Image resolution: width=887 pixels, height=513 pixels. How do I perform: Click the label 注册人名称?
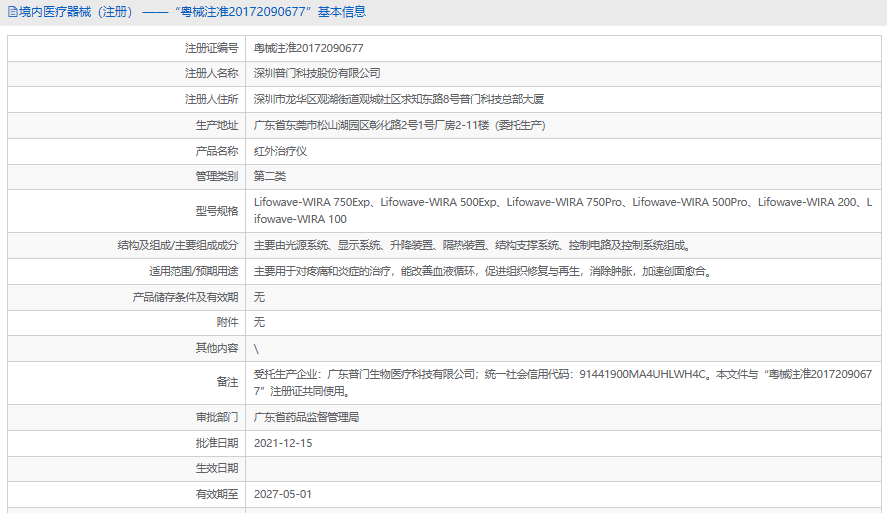(x=212, y=74)
